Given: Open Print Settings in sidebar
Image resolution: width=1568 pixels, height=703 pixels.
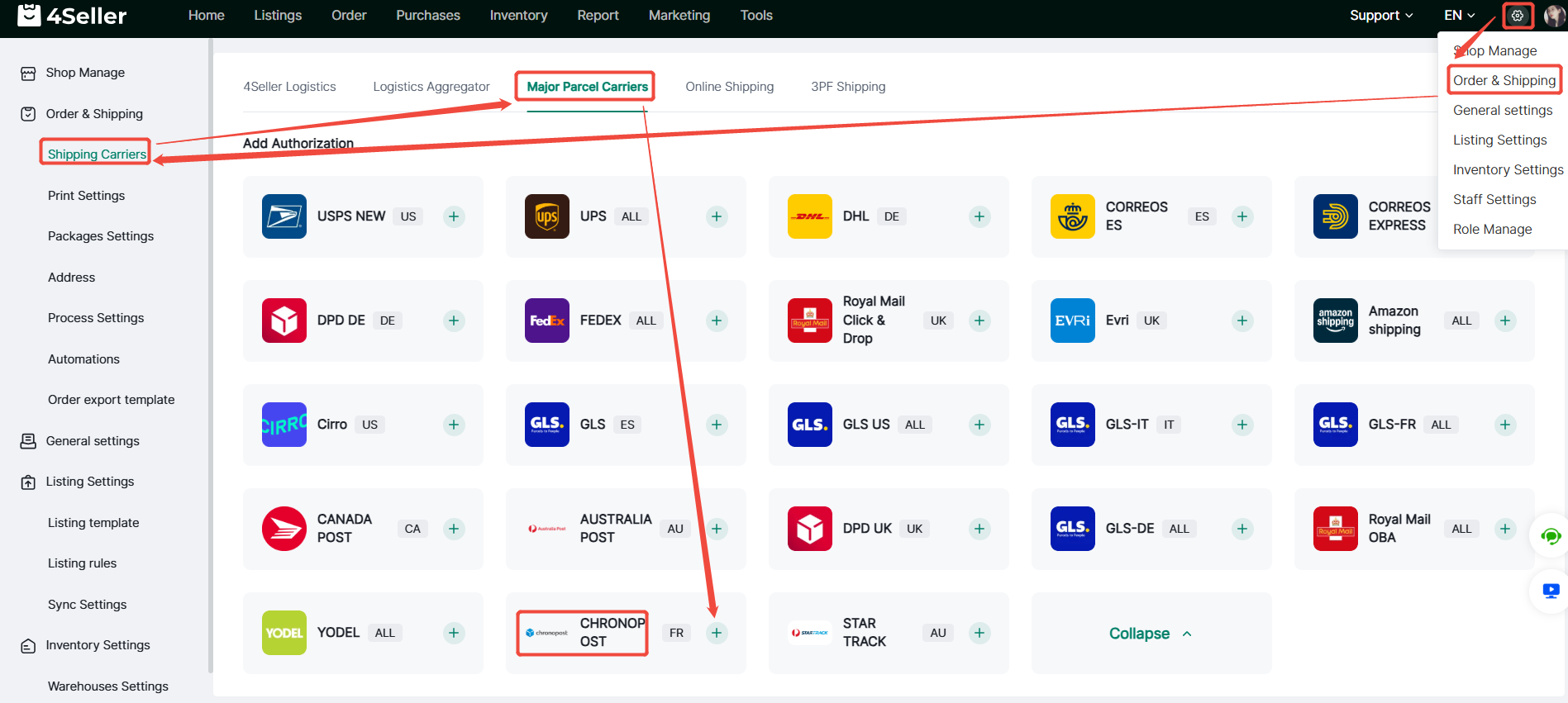Looking at the screenshot, I should click(x=87, y=196).
